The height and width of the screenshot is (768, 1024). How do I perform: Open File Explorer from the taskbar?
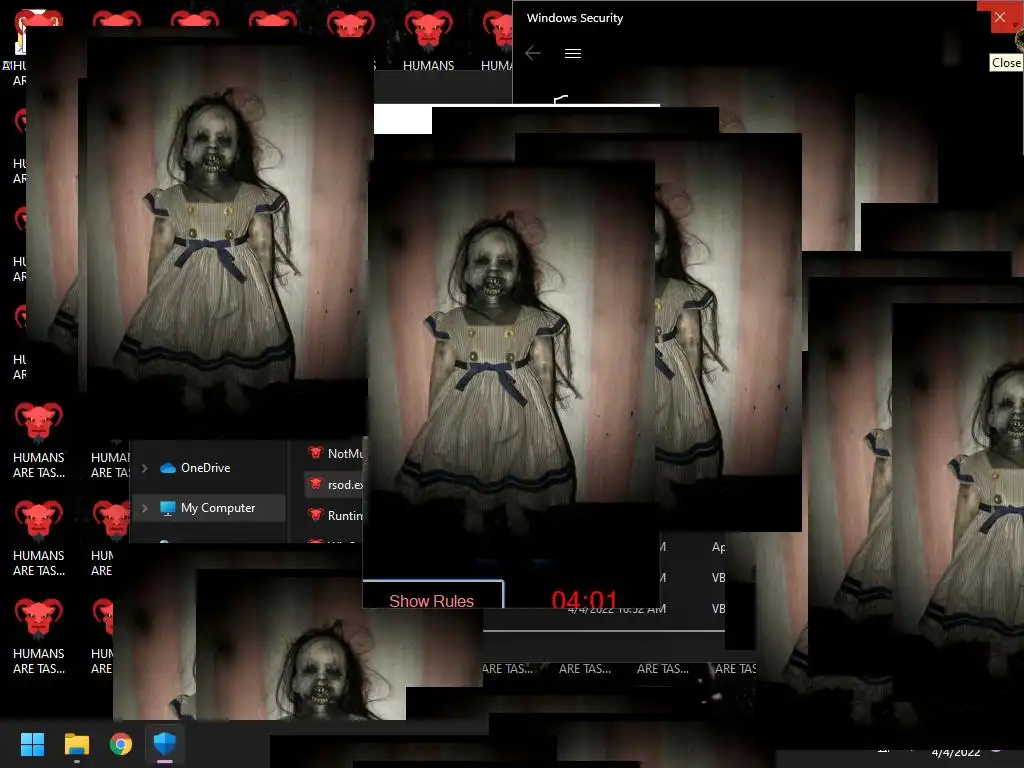tap(76, 744)
